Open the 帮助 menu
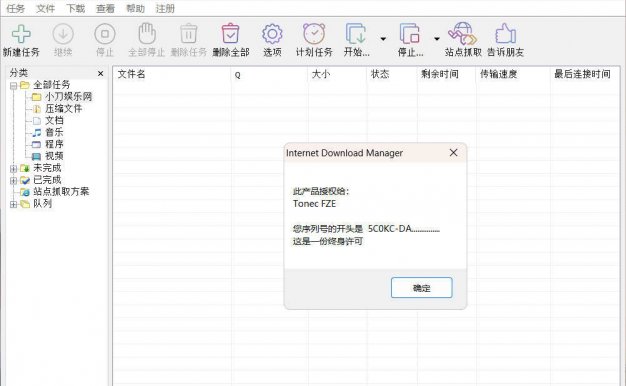This screenshot has width=626, height=386. coord(135,8)
